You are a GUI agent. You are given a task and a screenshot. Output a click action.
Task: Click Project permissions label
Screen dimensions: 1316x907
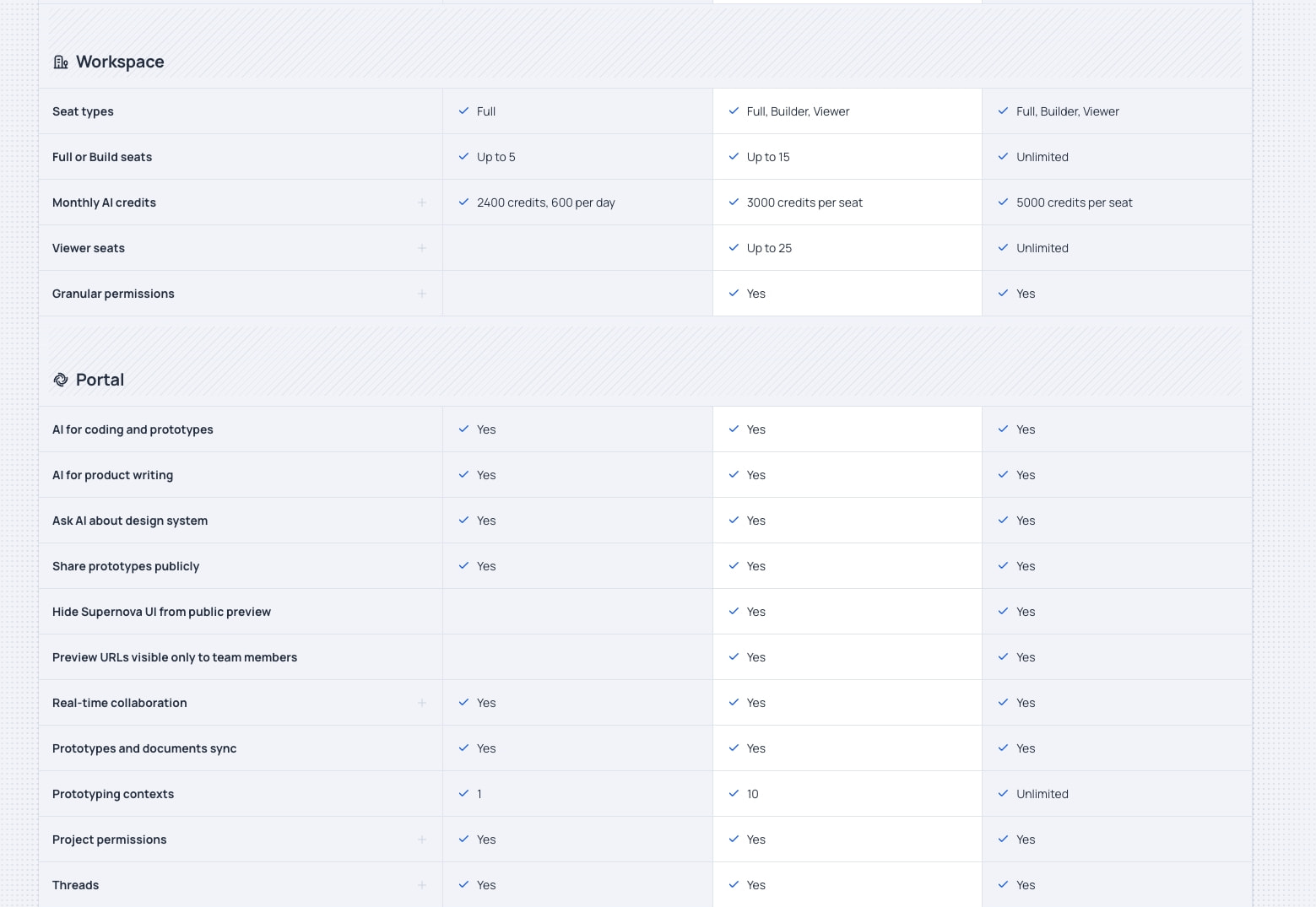pos(110,840)
